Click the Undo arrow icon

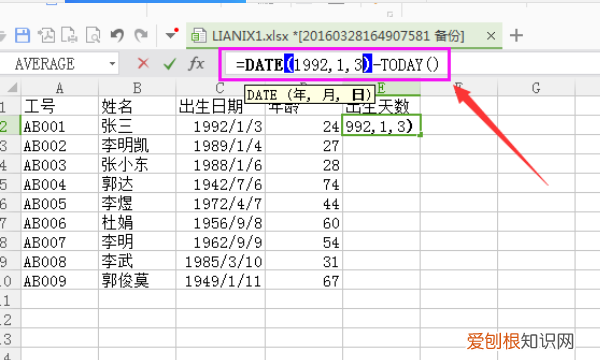117,35
